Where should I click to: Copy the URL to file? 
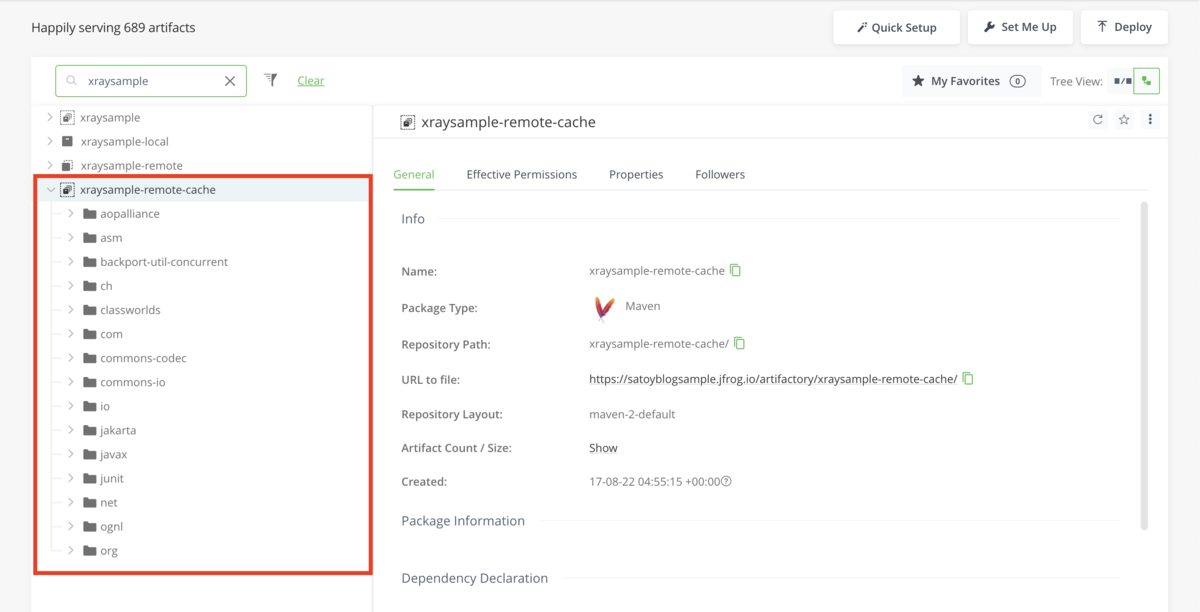click(x=968, y=379)
